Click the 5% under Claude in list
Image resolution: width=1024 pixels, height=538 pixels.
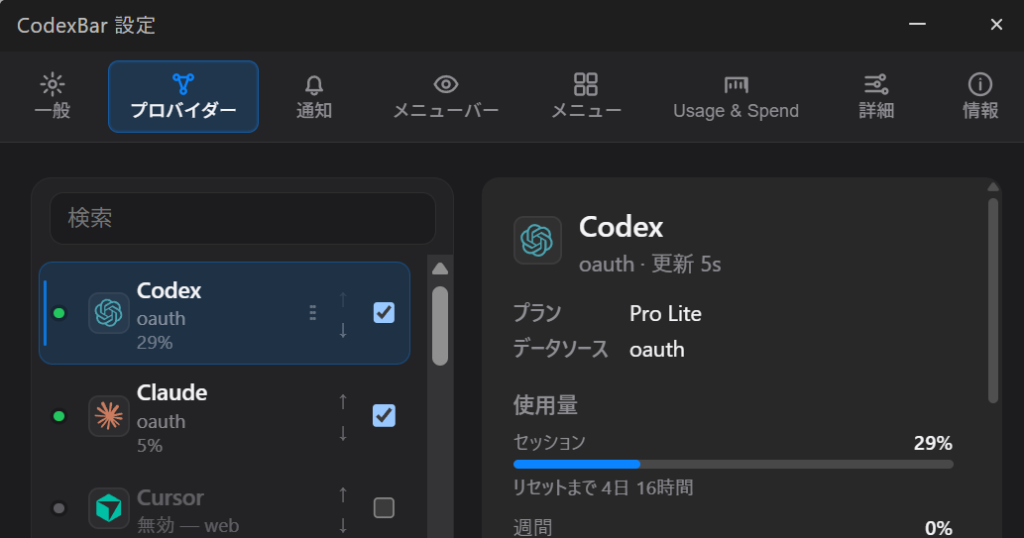click(x=150, y=446)
